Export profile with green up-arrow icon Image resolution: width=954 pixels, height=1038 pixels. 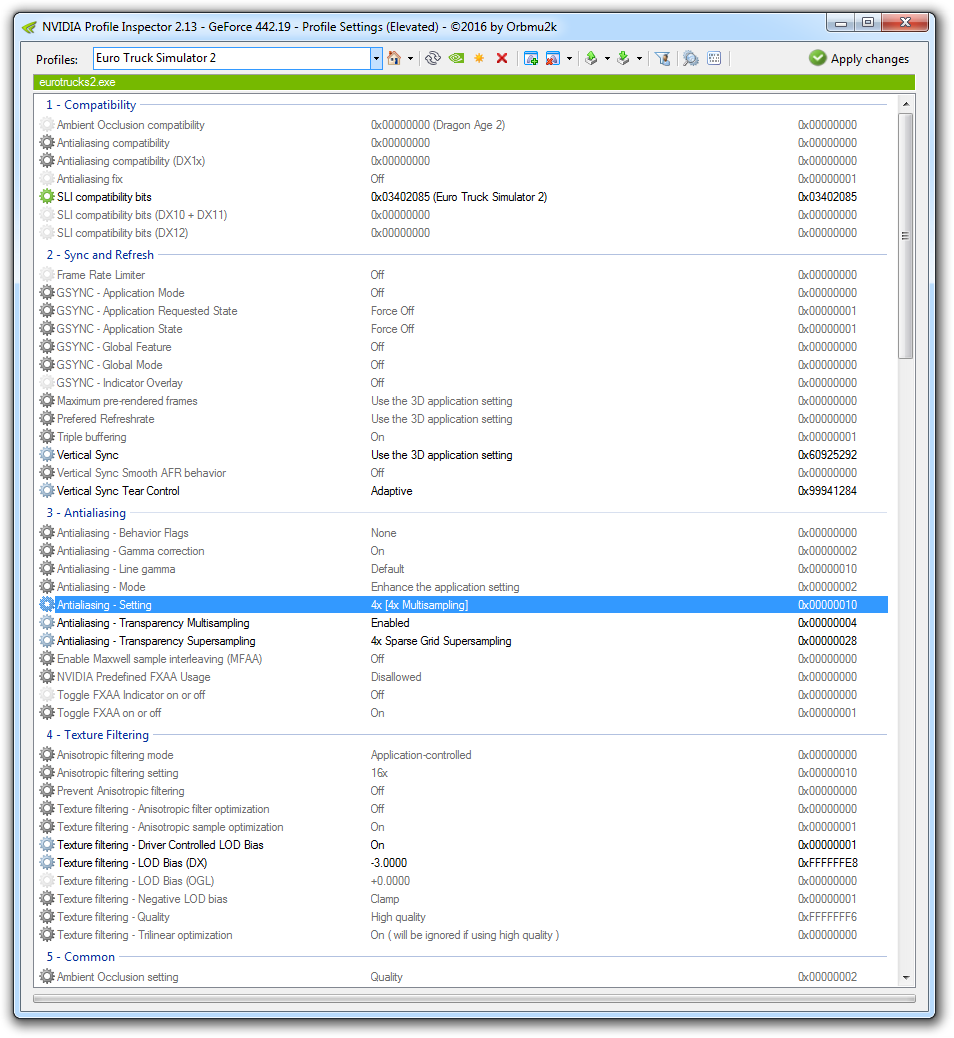[591, 58]
